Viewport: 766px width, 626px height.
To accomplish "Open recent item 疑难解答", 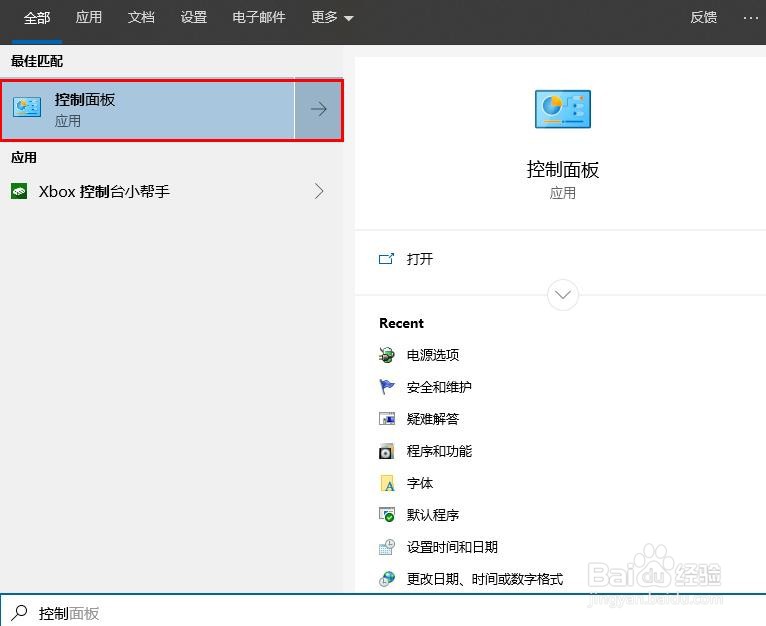I will pos(433,419).
